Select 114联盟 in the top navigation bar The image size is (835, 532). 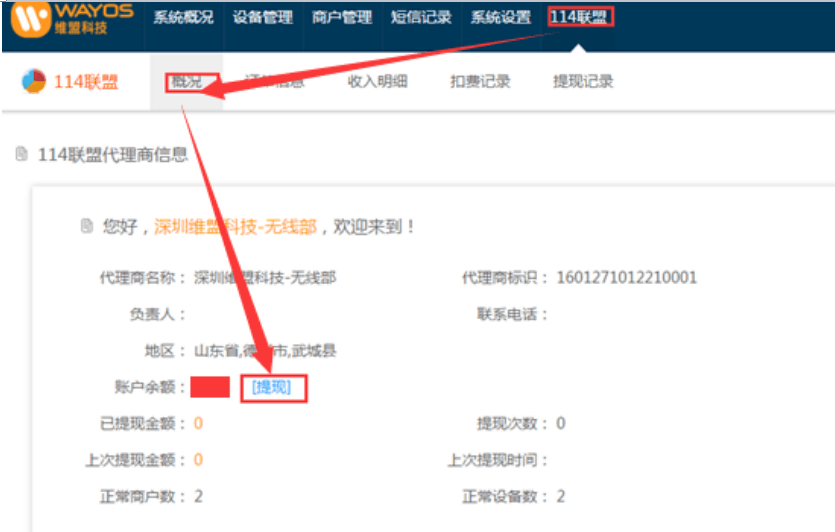(x=579, y=18)
